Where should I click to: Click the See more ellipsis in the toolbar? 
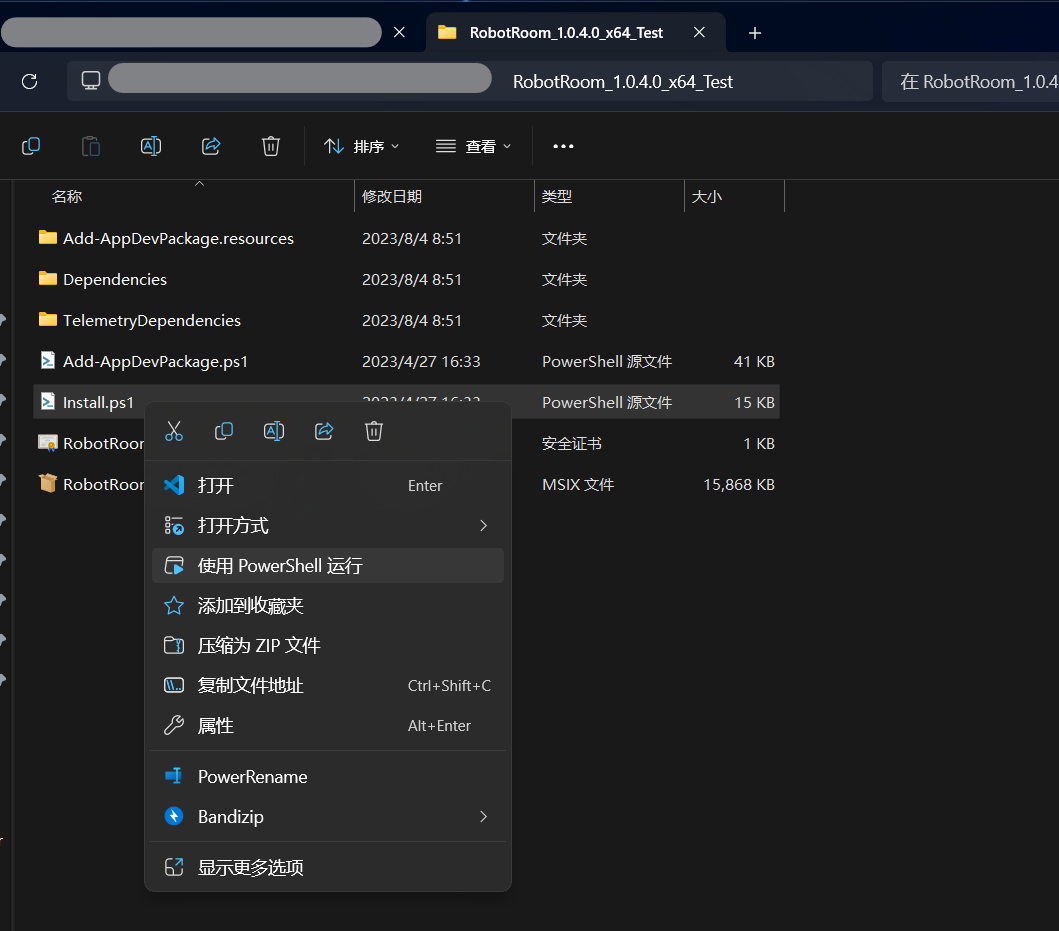click(x=563, y=146)
